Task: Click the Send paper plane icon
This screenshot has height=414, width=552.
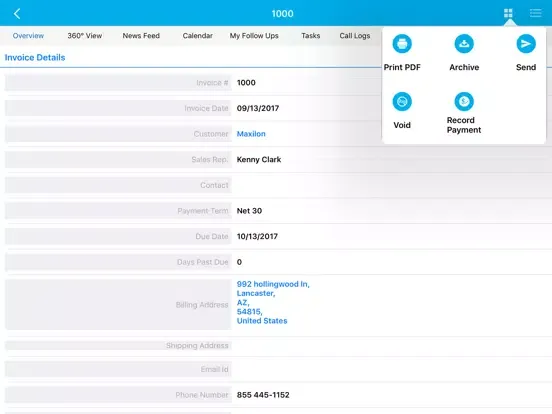Action: (x=526, y=44)
